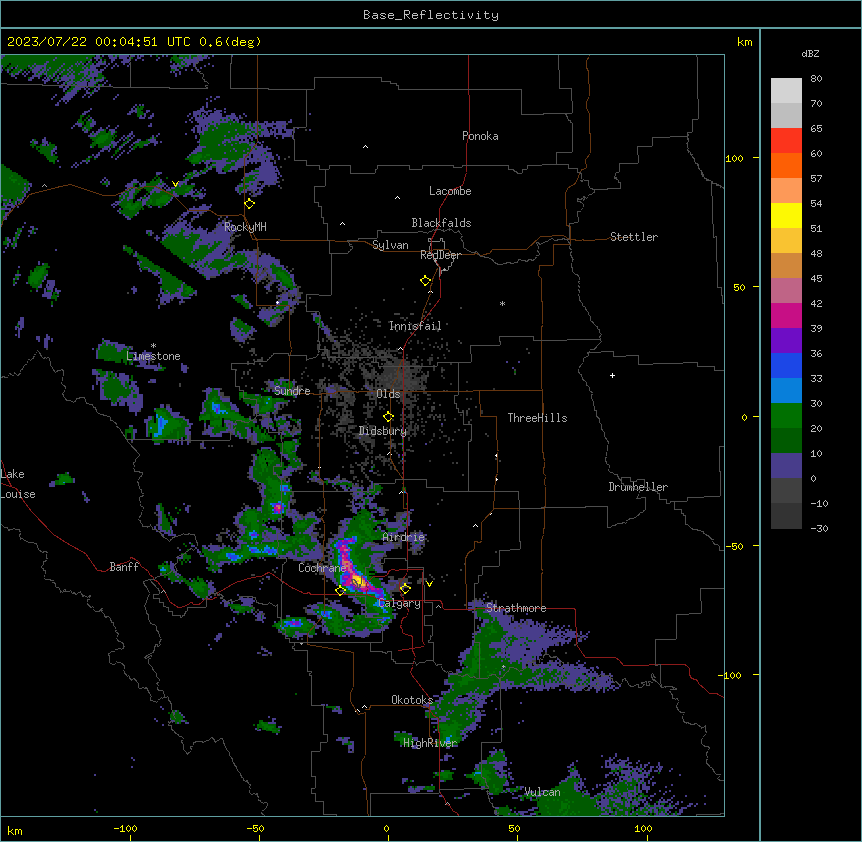This screenshot has height=842, width=862.
Task: Select the Olds label
Action: coord(388,394)
